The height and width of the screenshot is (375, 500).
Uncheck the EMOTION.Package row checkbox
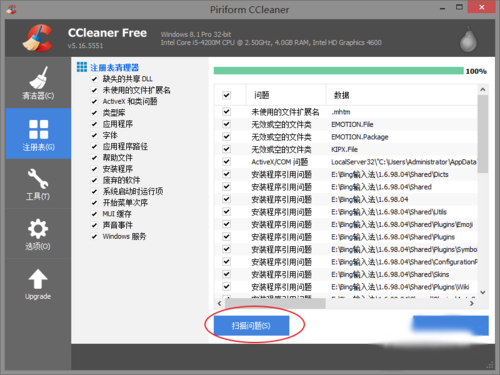coord(226,136)
